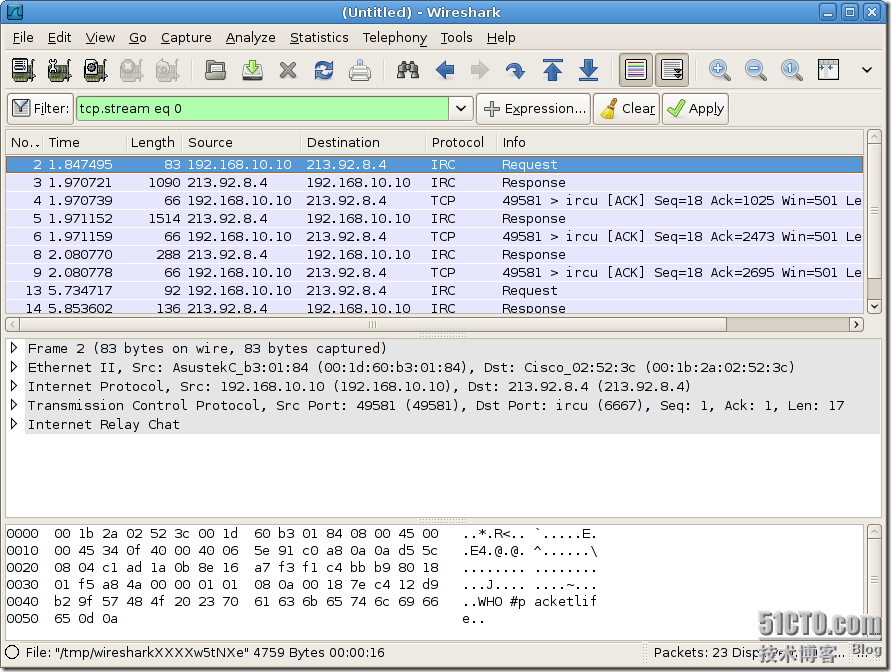Go to packet number curved arrow
The image size is (891, 672).
pyautogui.click(x=515, y=70)
